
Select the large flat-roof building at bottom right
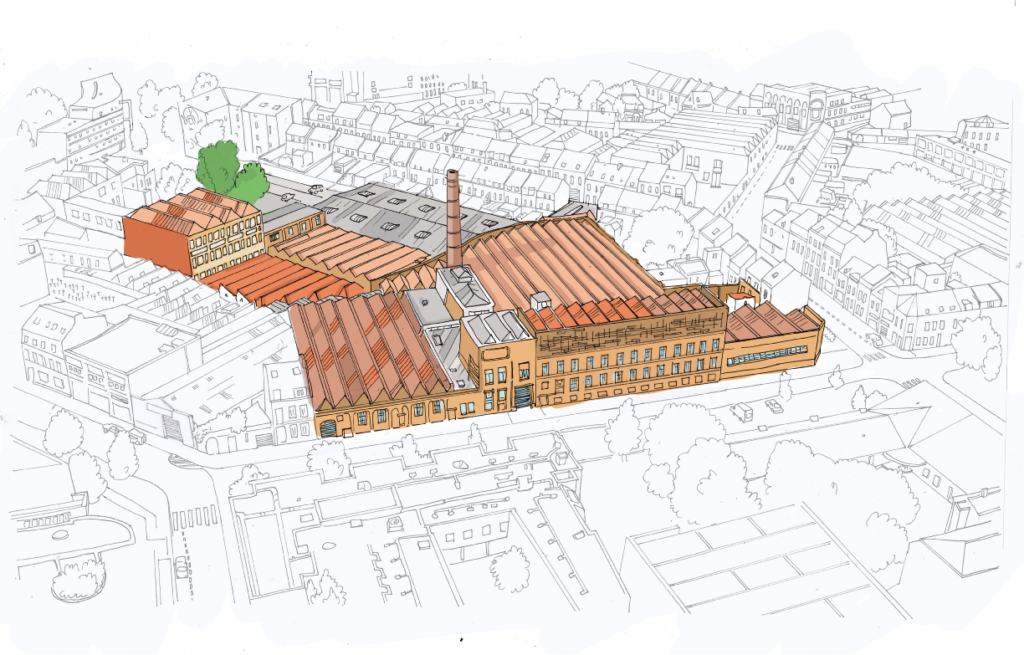click(760, 565)
